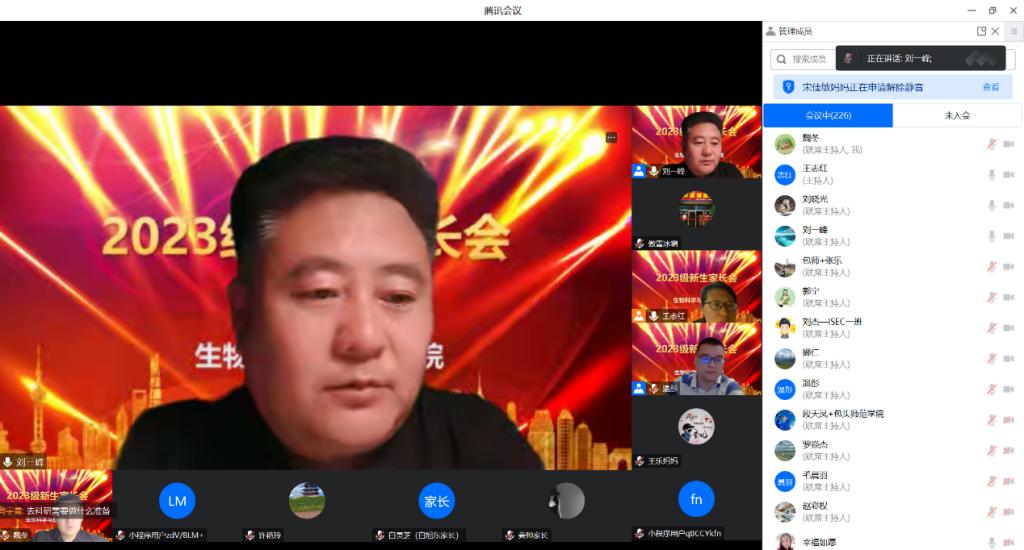The image size is (1024, 550).
Task: Unmute 包师+张乐 in member list
Action: point(991,267)
